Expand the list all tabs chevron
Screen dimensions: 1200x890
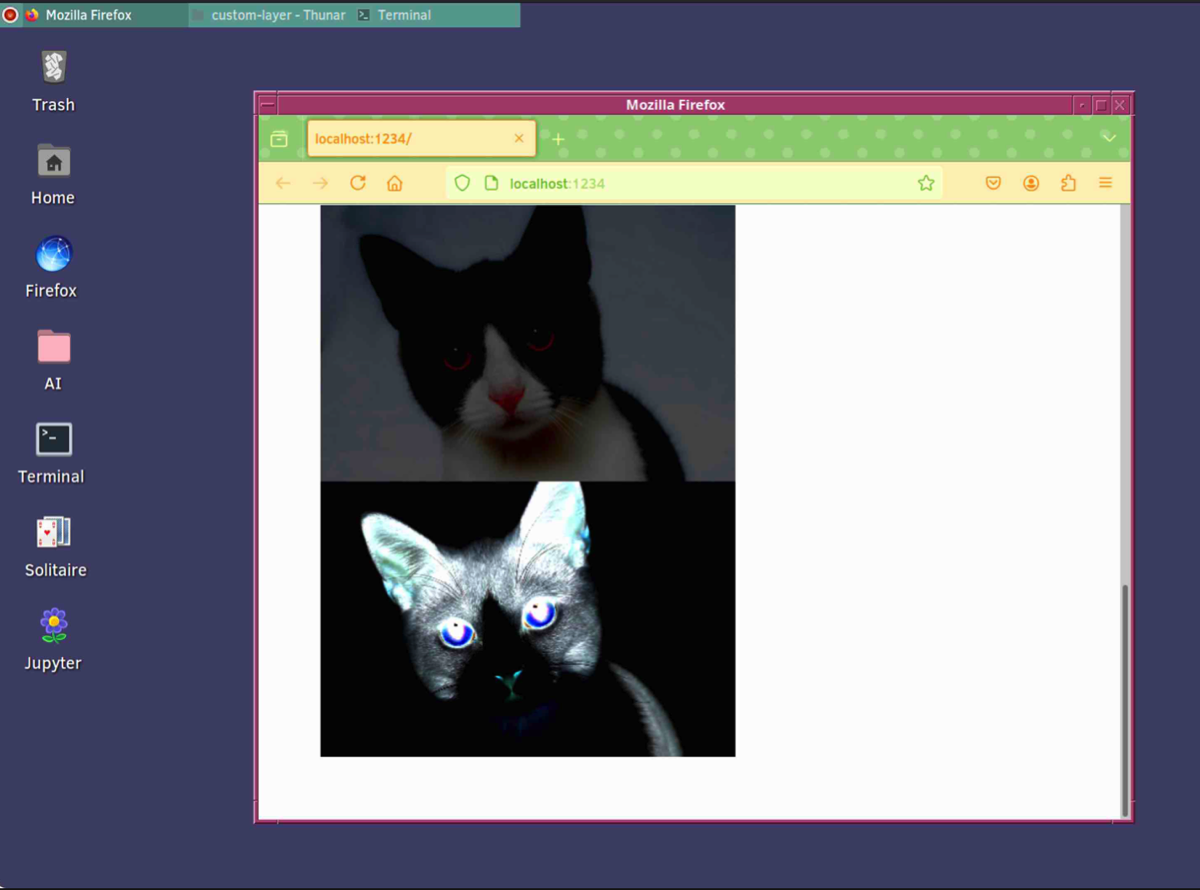tap(1109, 138)
